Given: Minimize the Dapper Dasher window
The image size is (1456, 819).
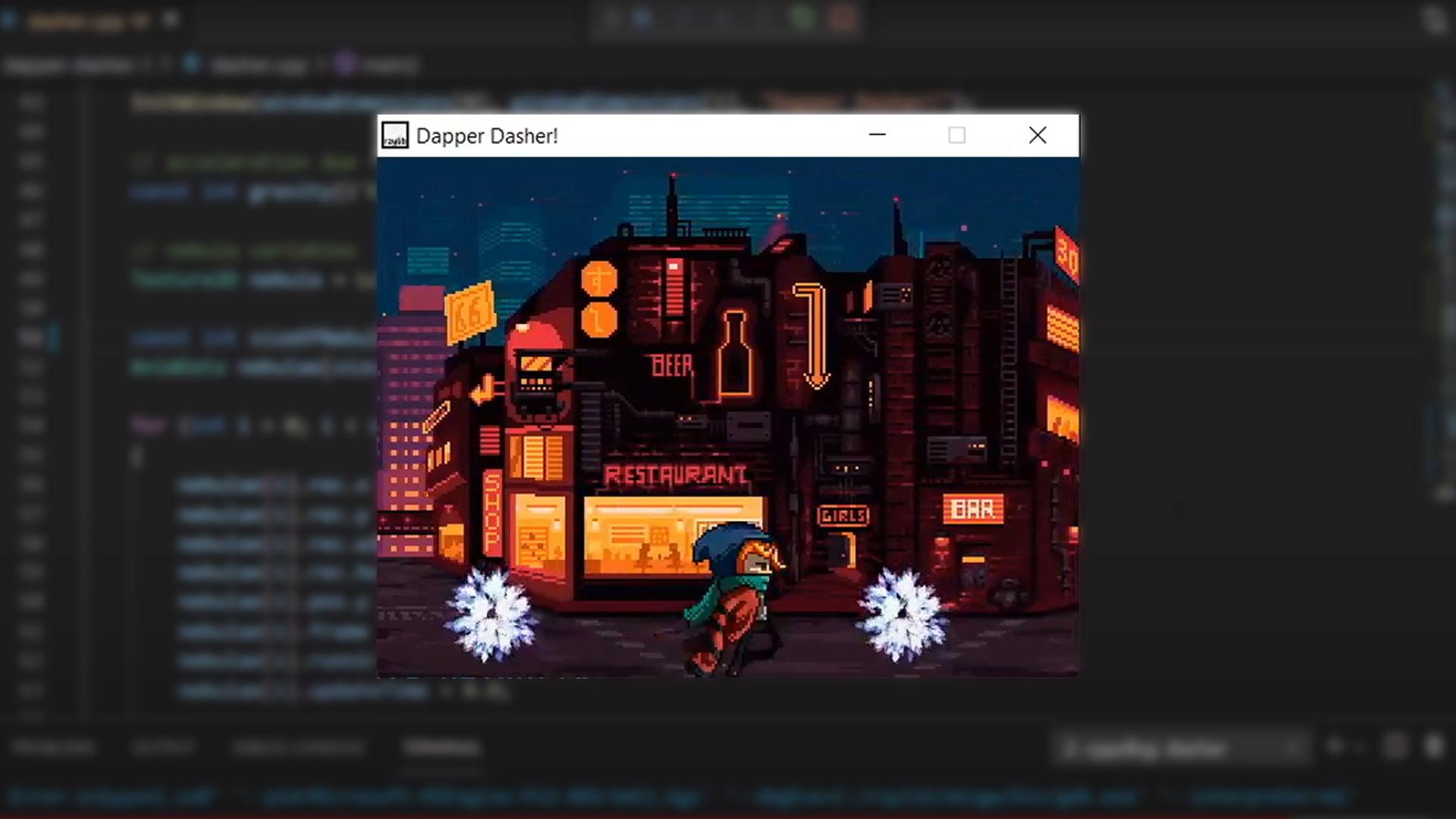Looking at the screenshot, I should pyautogui.click(x=877, y=135).
